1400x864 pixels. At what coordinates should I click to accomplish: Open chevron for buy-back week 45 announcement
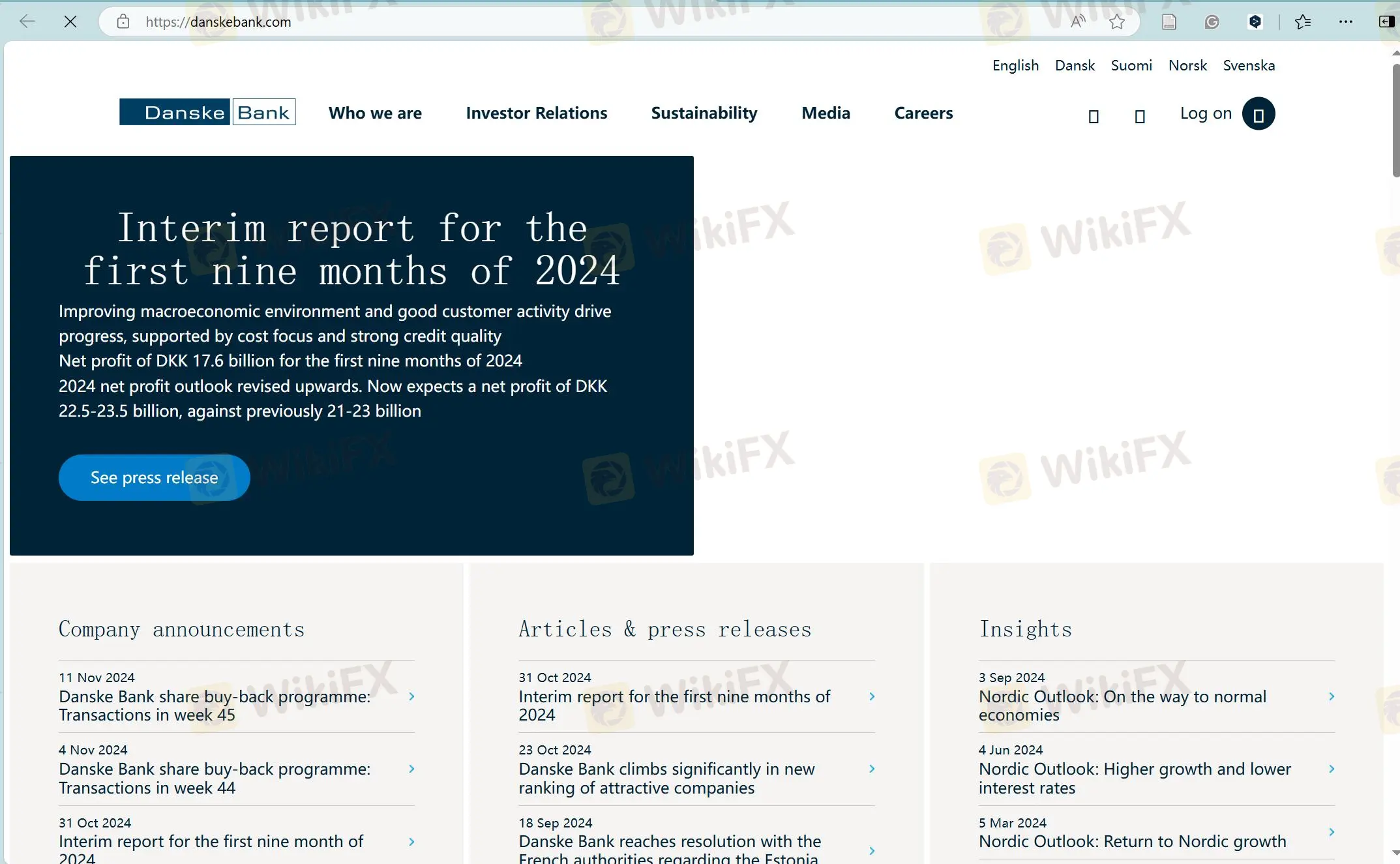[411, 696]
